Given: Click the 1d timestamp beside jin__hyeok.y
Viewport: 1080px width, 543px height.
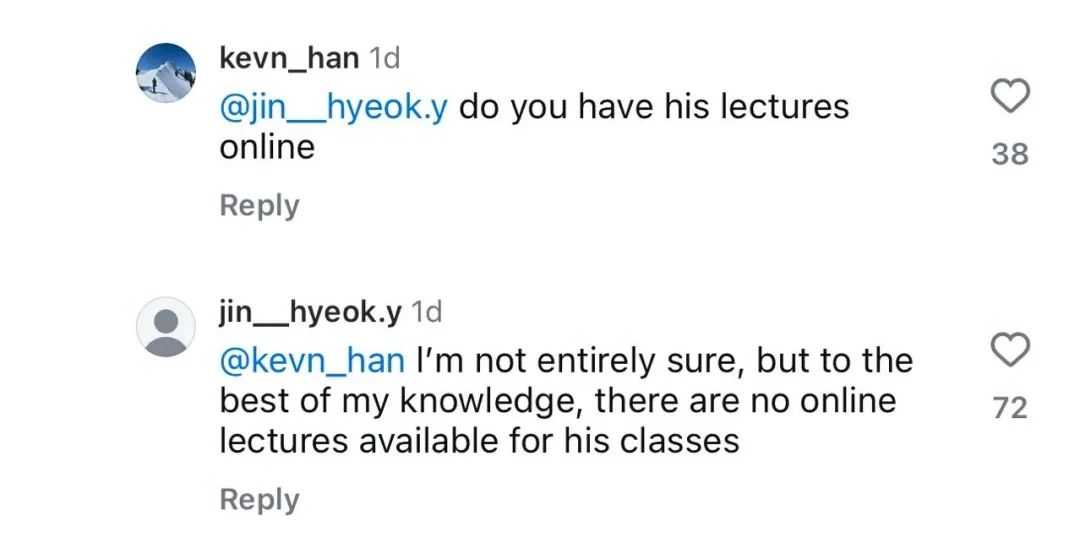Looking at the screenshot, I should pos(426,312).
